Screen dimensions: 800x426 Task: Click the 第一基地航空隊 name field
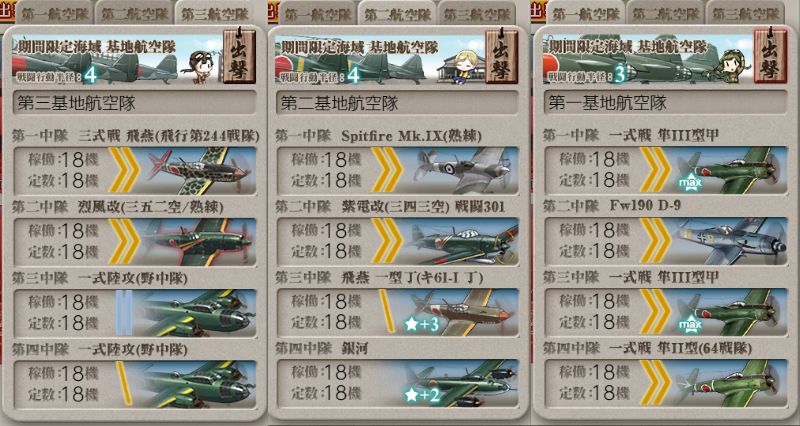click(665, 103)
